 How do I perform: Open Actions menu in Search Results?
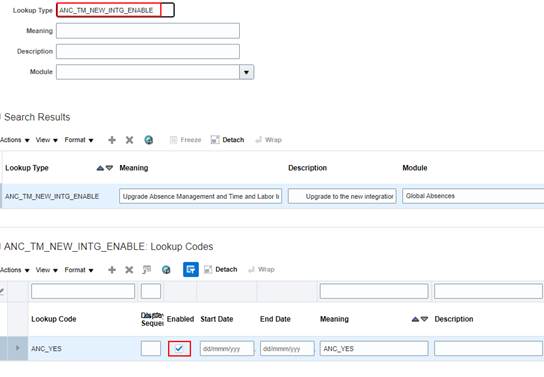pyautogui.click(x=15, y=140)
